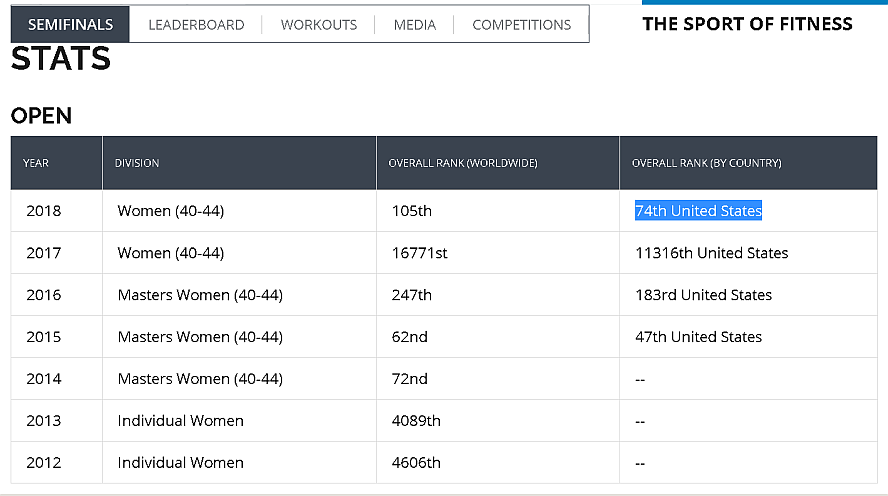Click the worldwide rank '16771st'

(419, 253)
